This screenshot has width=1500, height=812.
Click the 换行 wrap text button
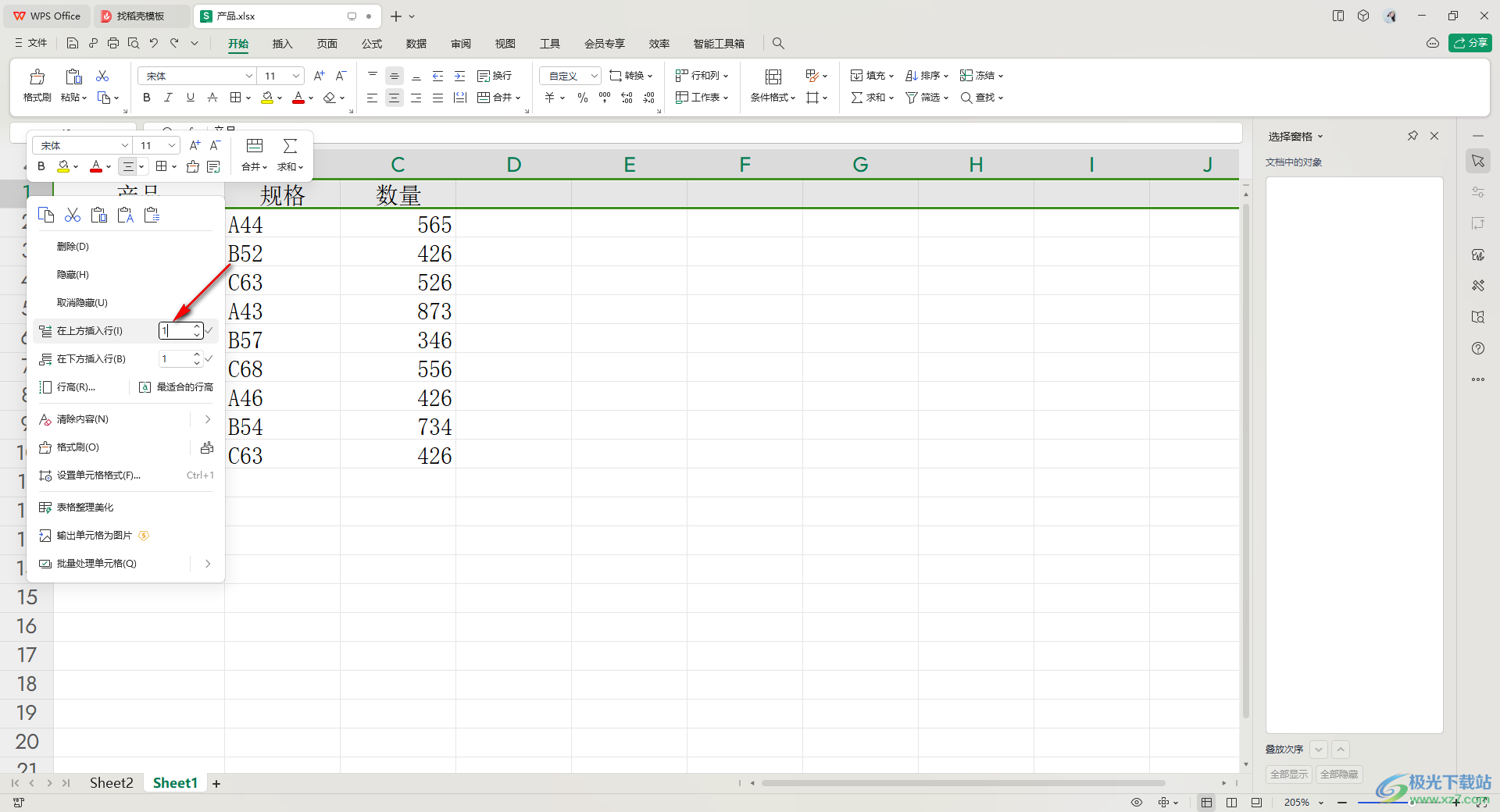click(x=495, y=76)
